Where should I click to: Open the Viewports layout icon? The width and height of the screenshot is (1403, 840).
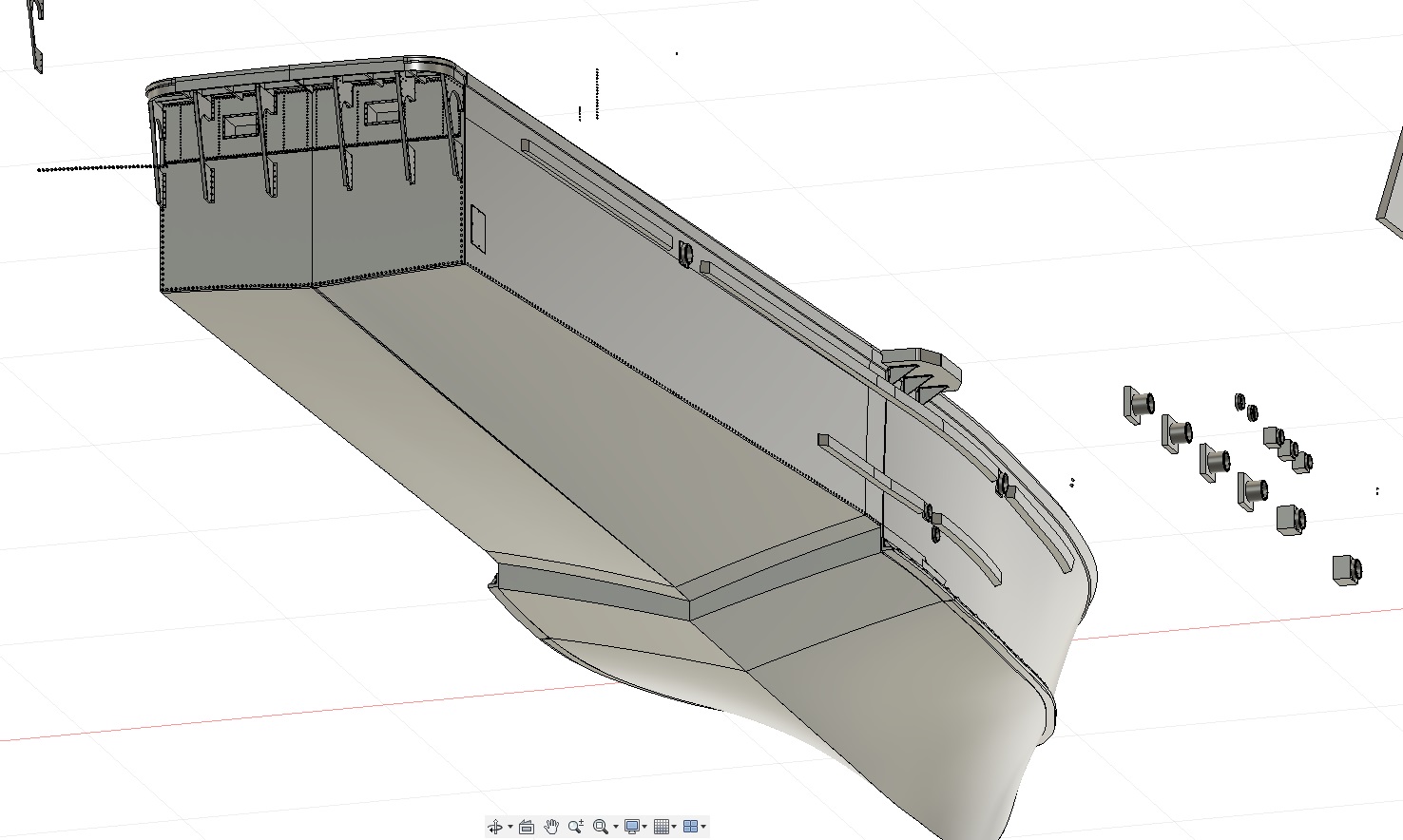[x=691, y=827]
